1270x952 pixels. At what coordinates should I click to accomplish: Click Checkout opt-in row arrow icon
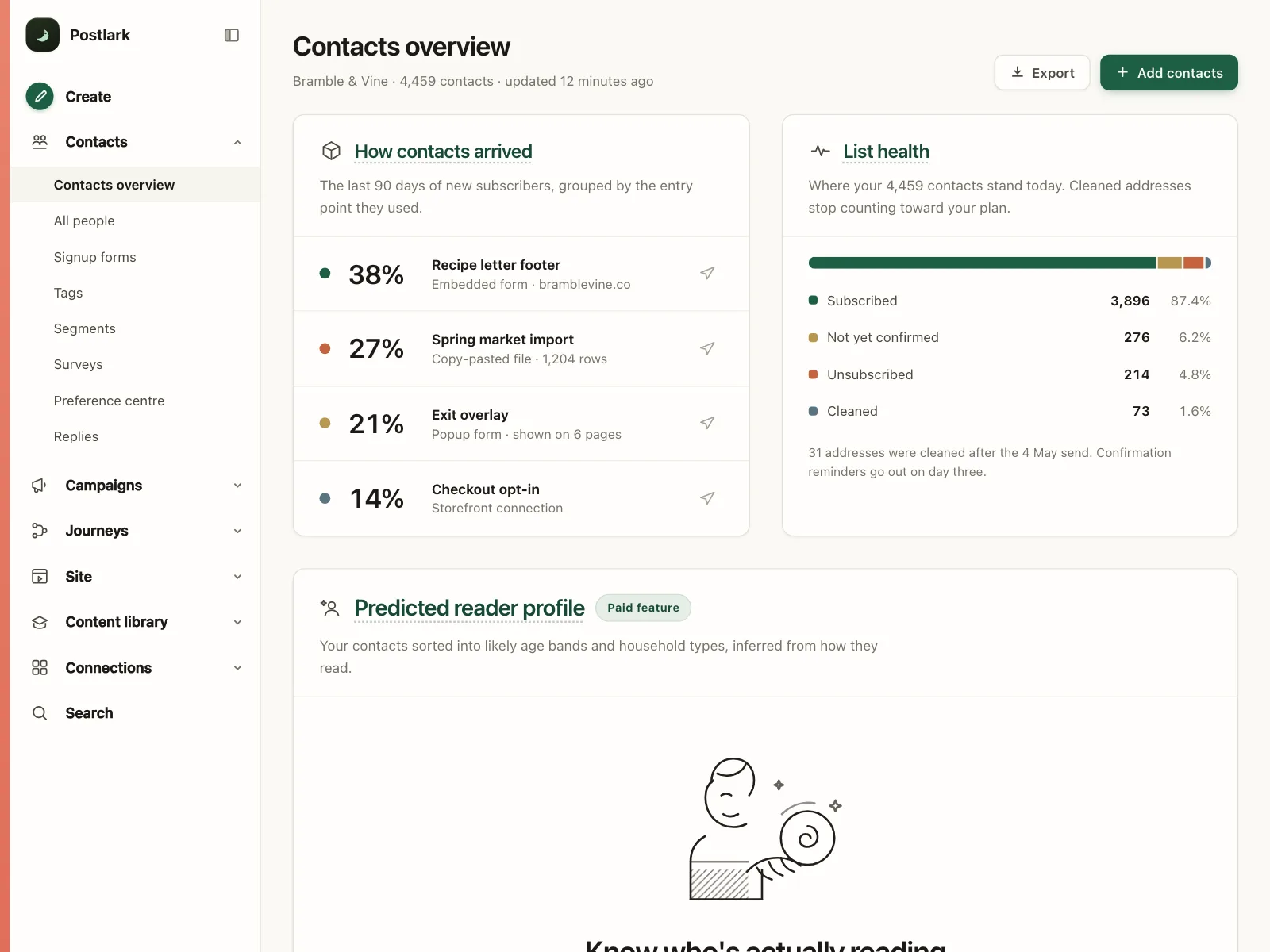(707, 498)
